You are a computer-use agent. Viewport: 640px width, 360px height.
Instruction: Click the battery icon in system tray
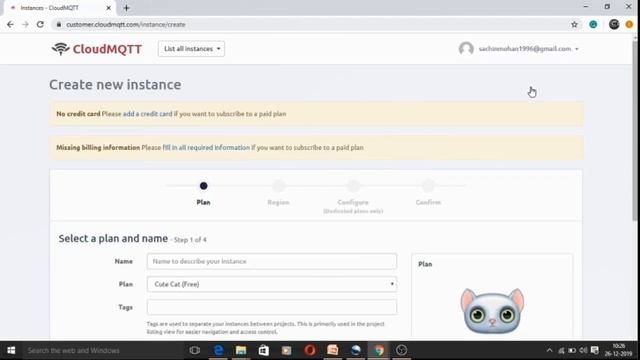pos(572,350)
